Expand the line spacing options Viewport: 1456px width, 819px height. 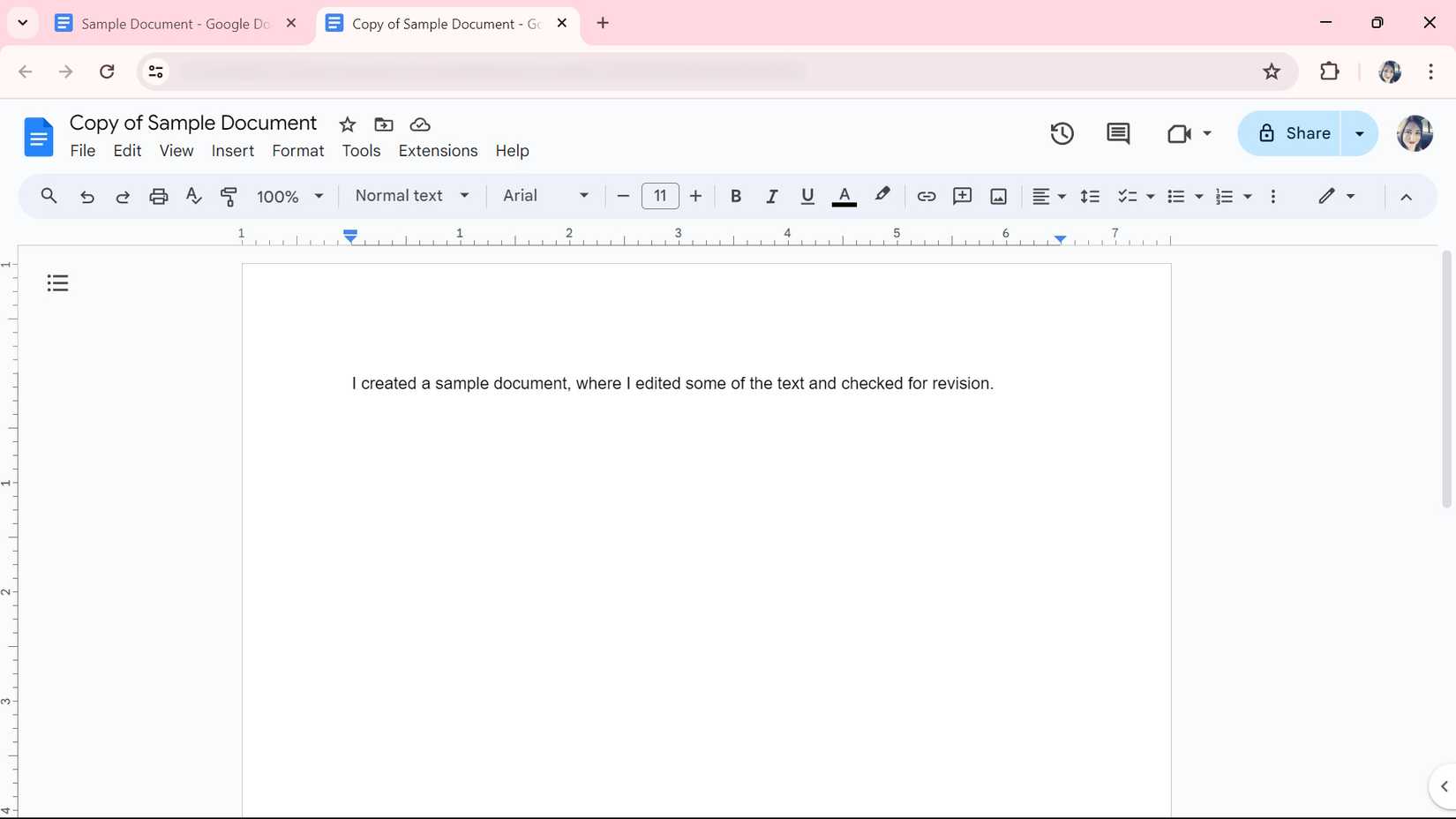(x=1090, y=196)
